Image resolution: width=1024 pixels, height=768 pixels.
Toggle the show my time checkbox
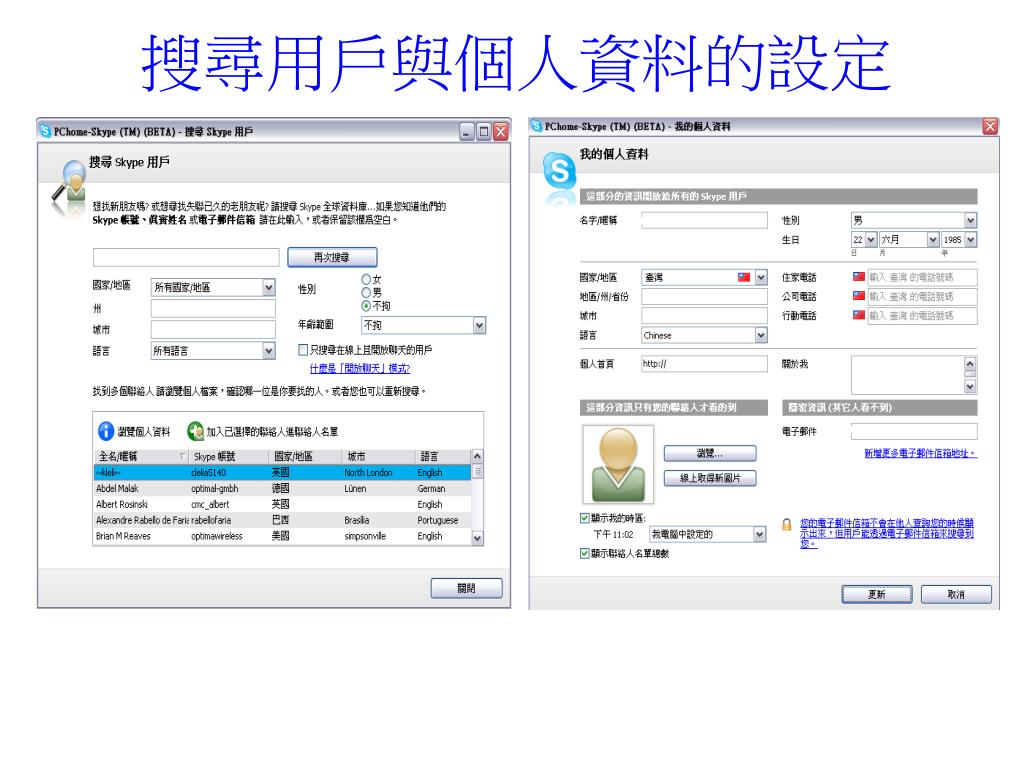point(584,518)
